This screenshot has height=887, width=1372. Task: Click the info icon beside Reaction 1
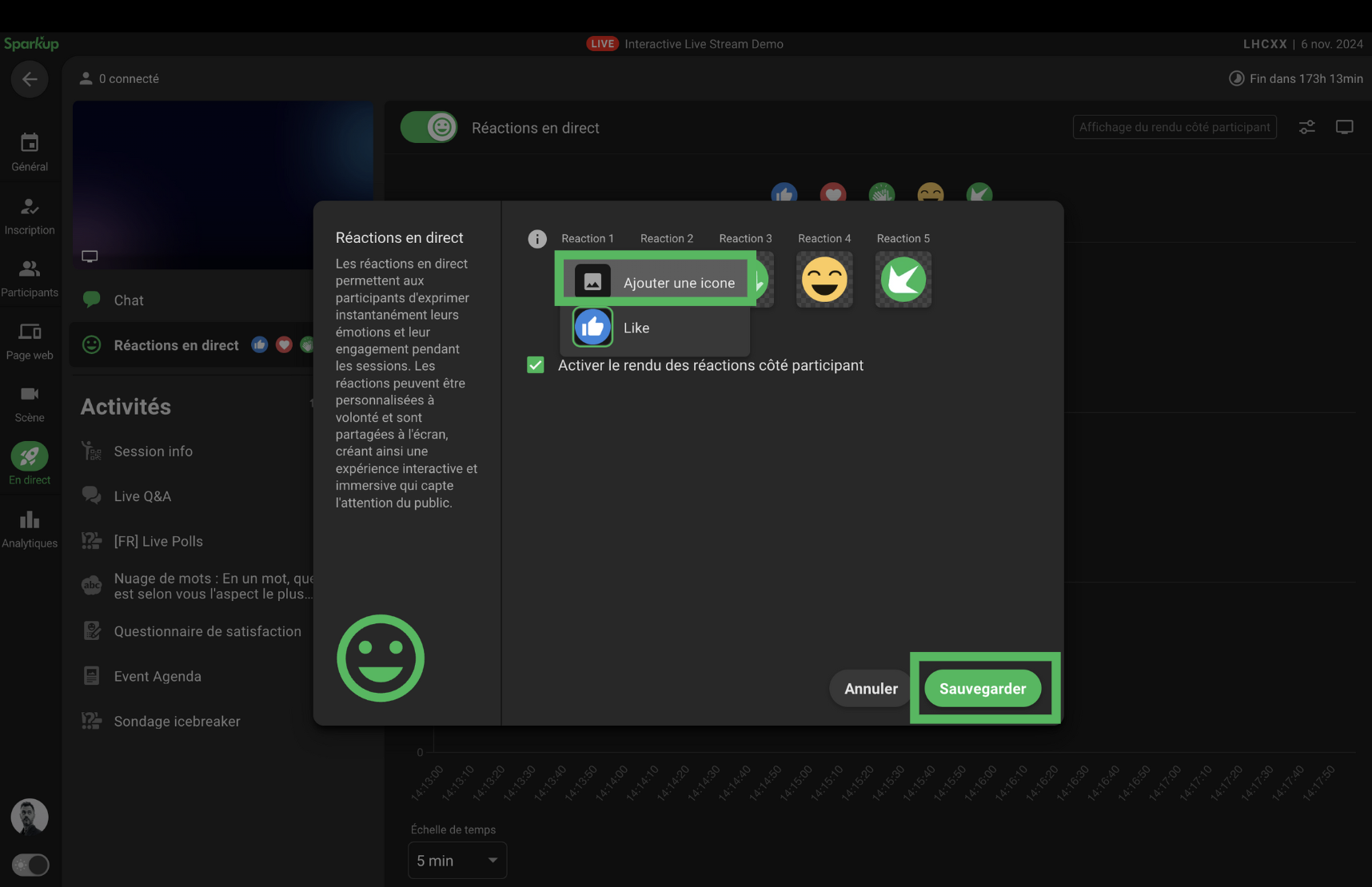537,239
